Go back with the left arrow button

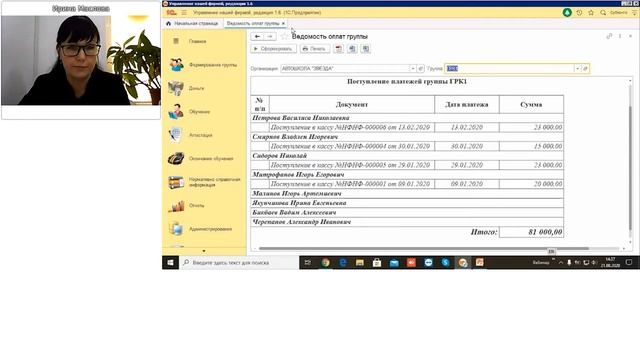[257, 36]
